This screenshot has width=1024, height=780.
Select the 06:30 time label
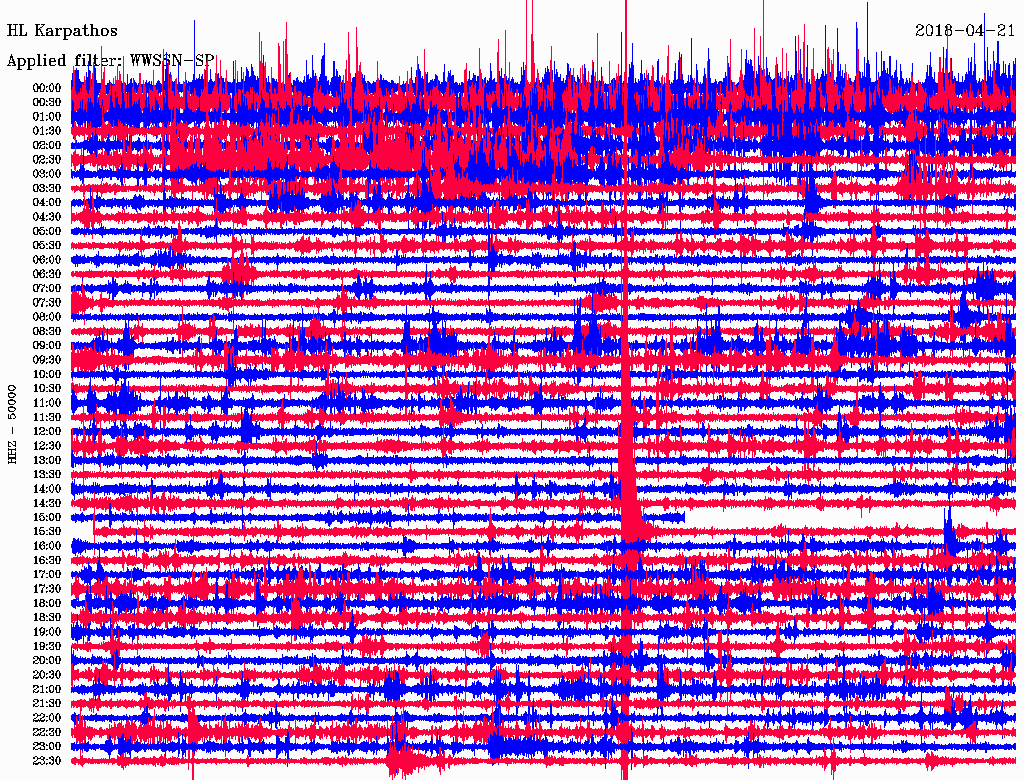(46, 274)
